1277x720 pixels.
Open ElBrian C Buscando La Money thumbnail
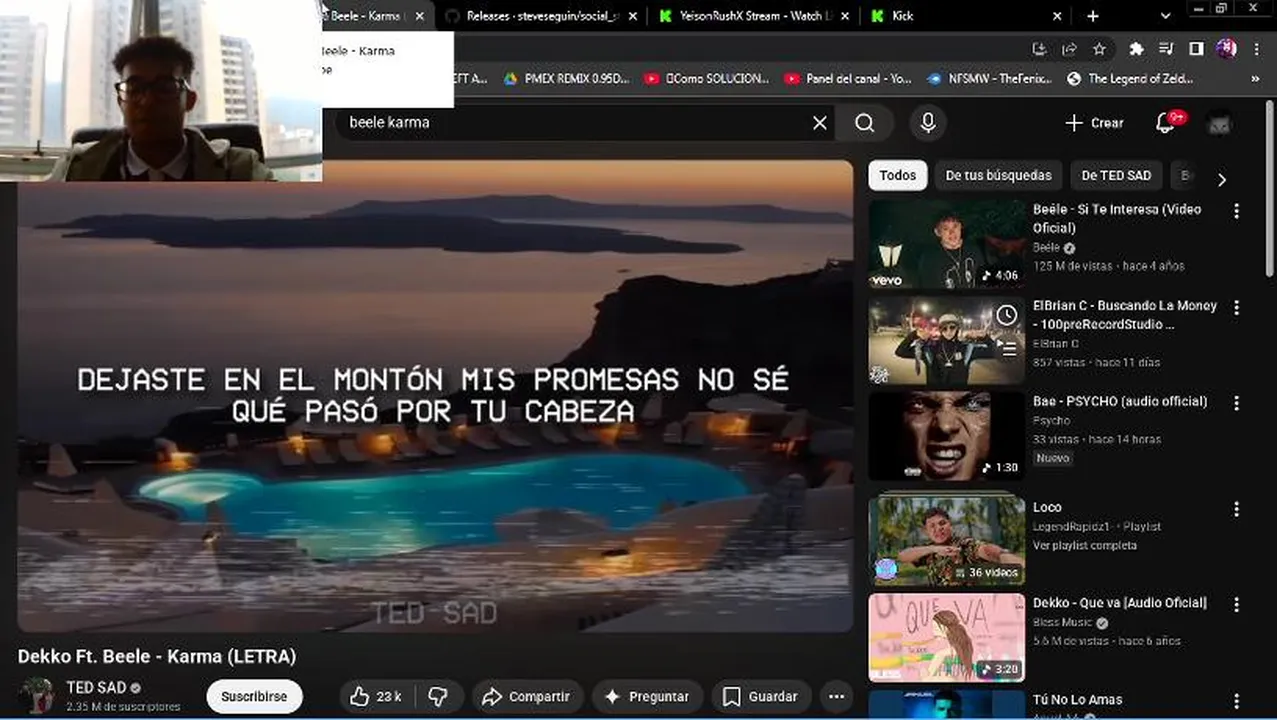(x=946, y=340)
